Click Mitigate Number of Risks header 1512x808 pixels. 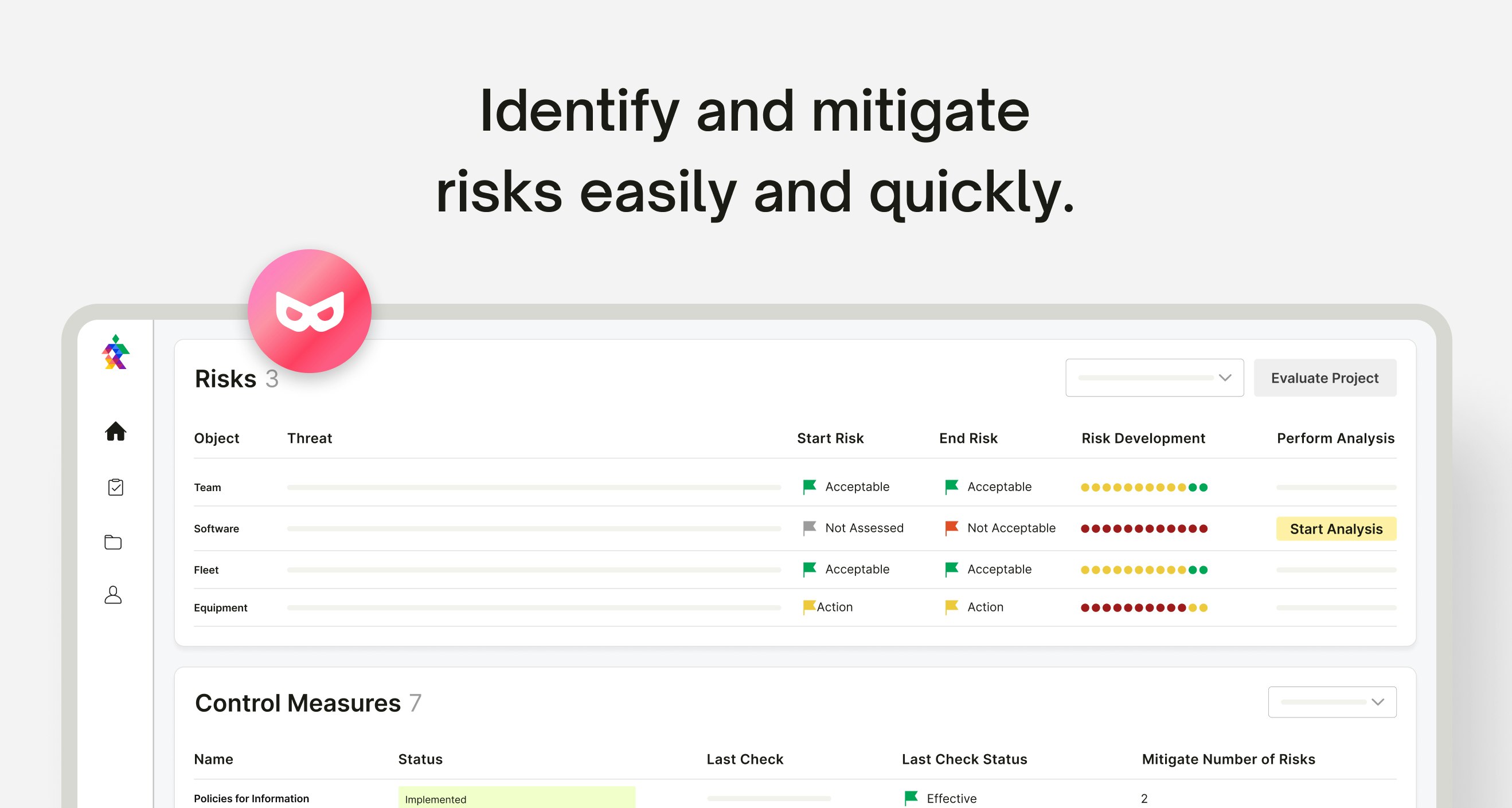(x=1228, y=759)
